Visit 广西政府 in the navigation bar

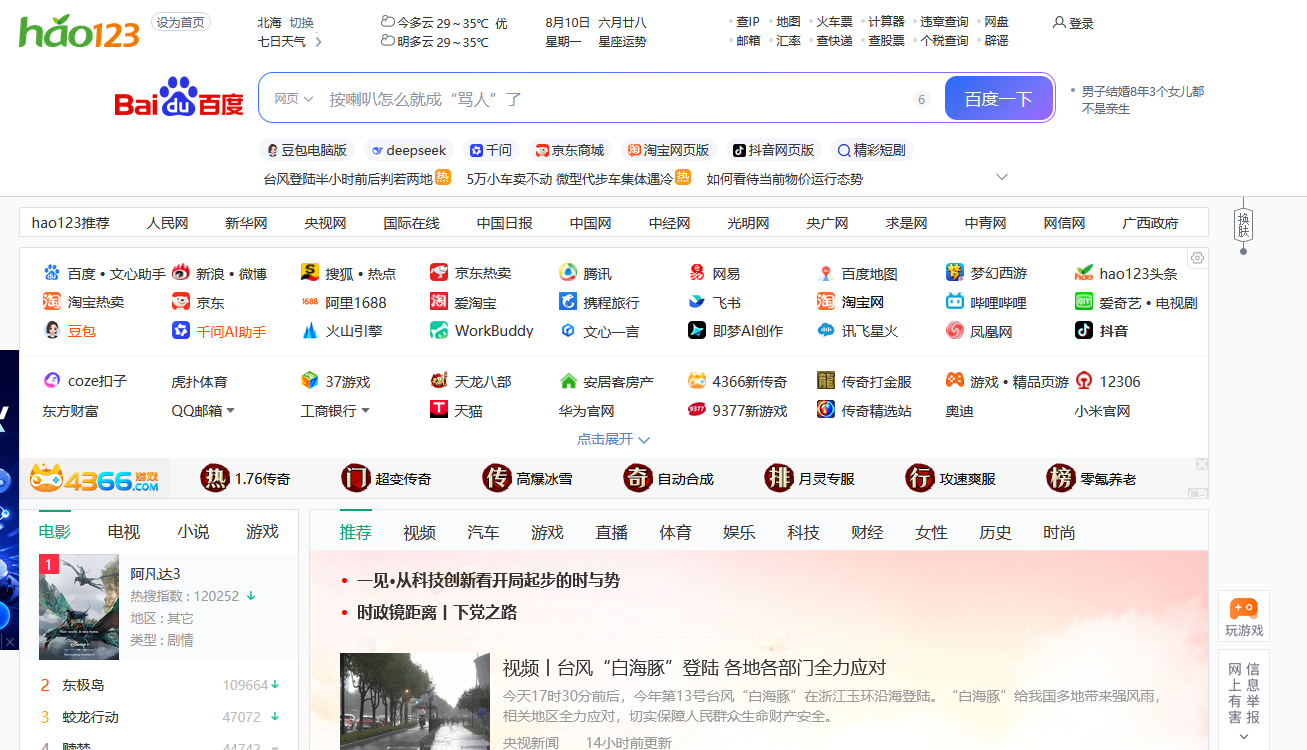[x=1149, y=223]
